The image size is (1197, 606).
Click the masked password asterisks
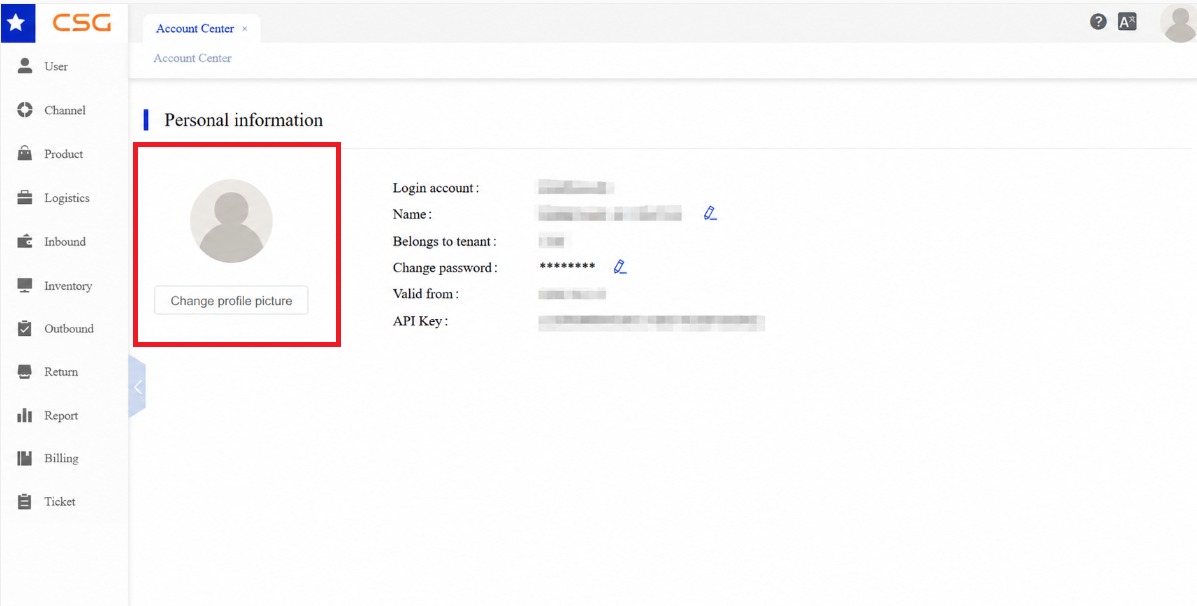click(567, 266)
